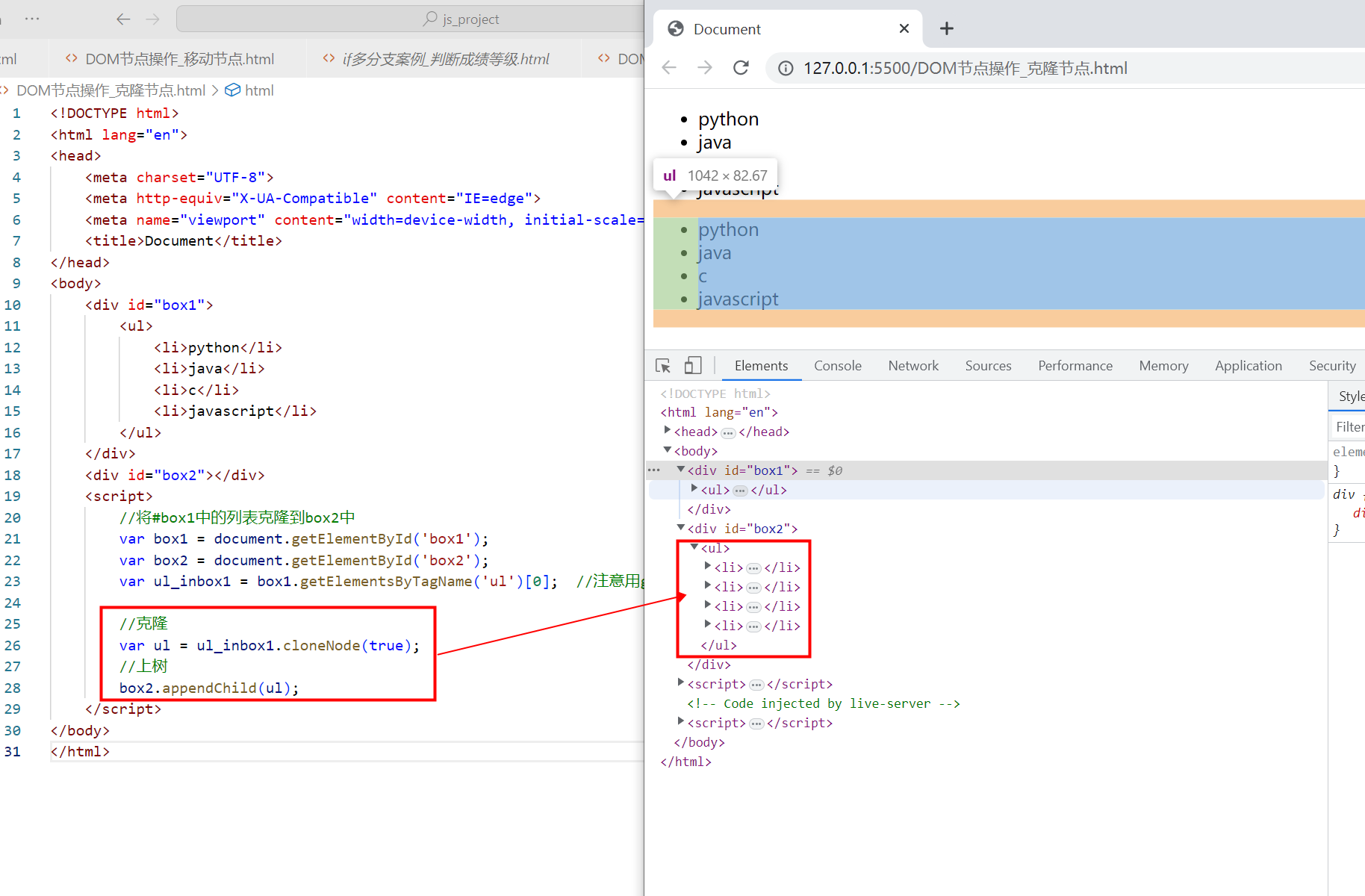The image size is (1365, 896).
Task: Open the Network panel tab
Action: [x=913, y=366]
